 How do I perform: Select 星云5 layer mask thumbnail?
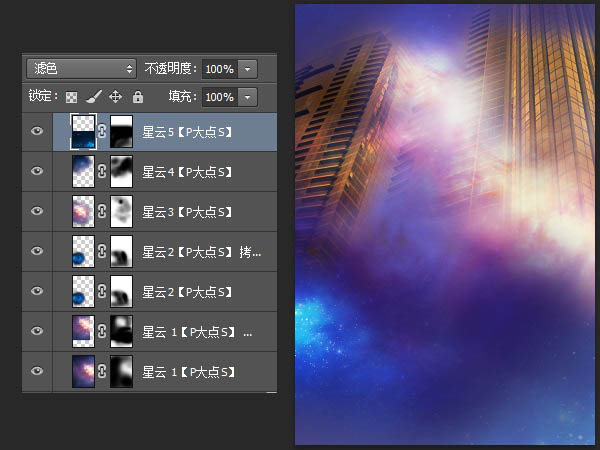(x=121, y=132)
